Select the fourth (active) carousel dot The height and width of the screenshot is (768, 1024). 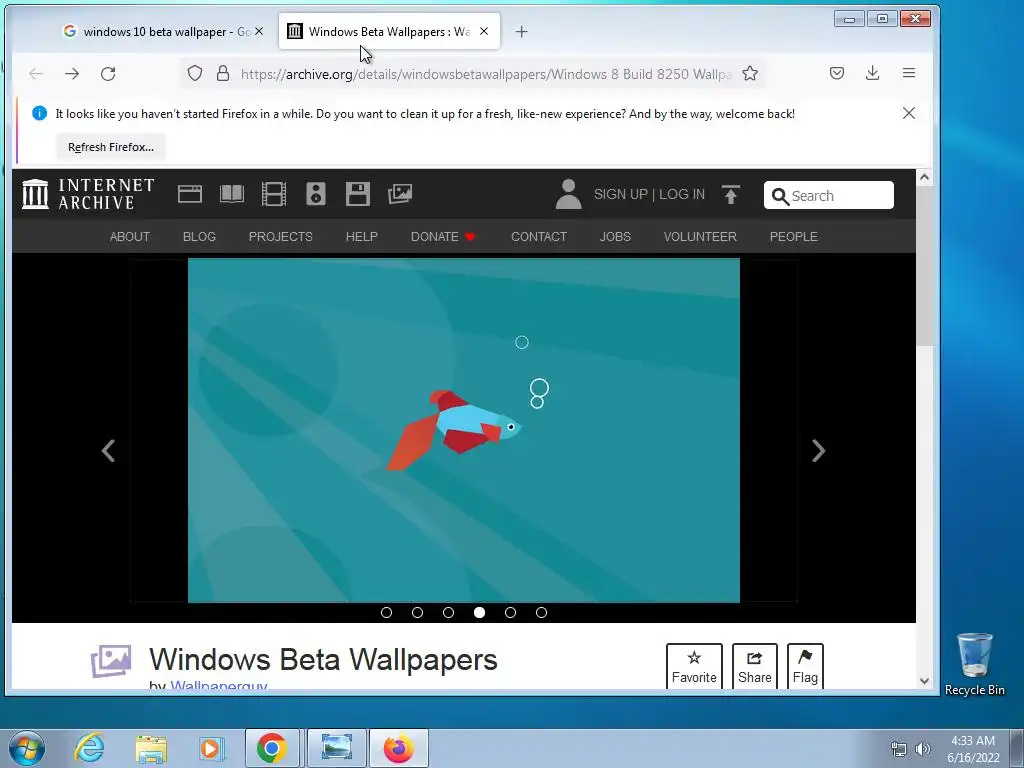pyautogui.click(x=479, y=613)
